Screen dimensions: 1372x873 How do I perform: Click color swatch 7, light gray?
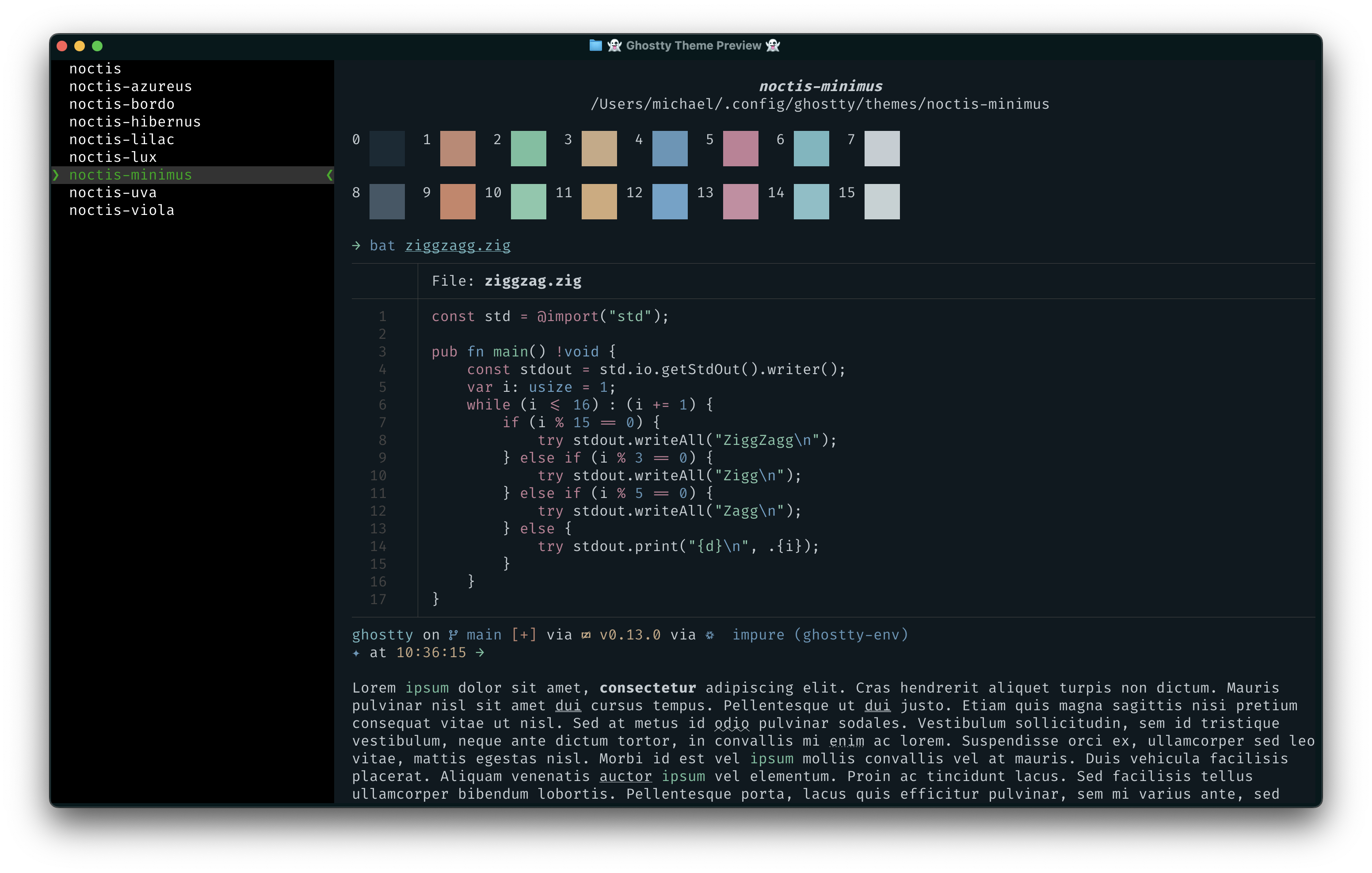click(881, 148)
